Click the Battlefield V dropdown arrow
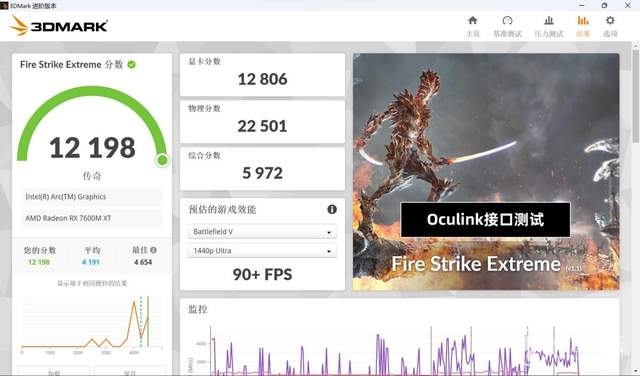The height and width of the screenshot is (376, 640). point(329,232)
